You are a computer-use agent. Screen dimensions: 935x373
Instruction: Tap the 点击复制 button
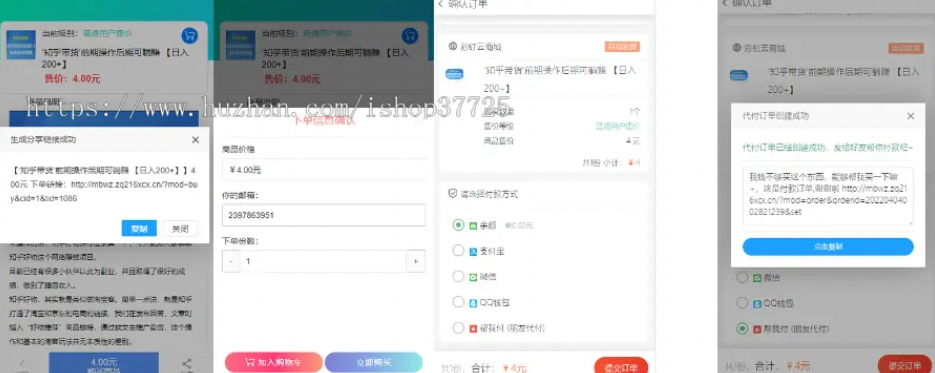[x=828, y=247]
